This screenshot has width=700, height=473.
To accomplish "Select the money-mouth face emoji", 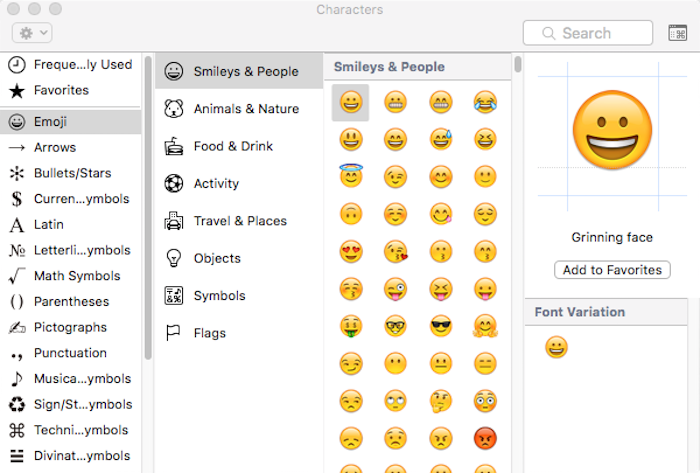I will (x=351, y=326).
